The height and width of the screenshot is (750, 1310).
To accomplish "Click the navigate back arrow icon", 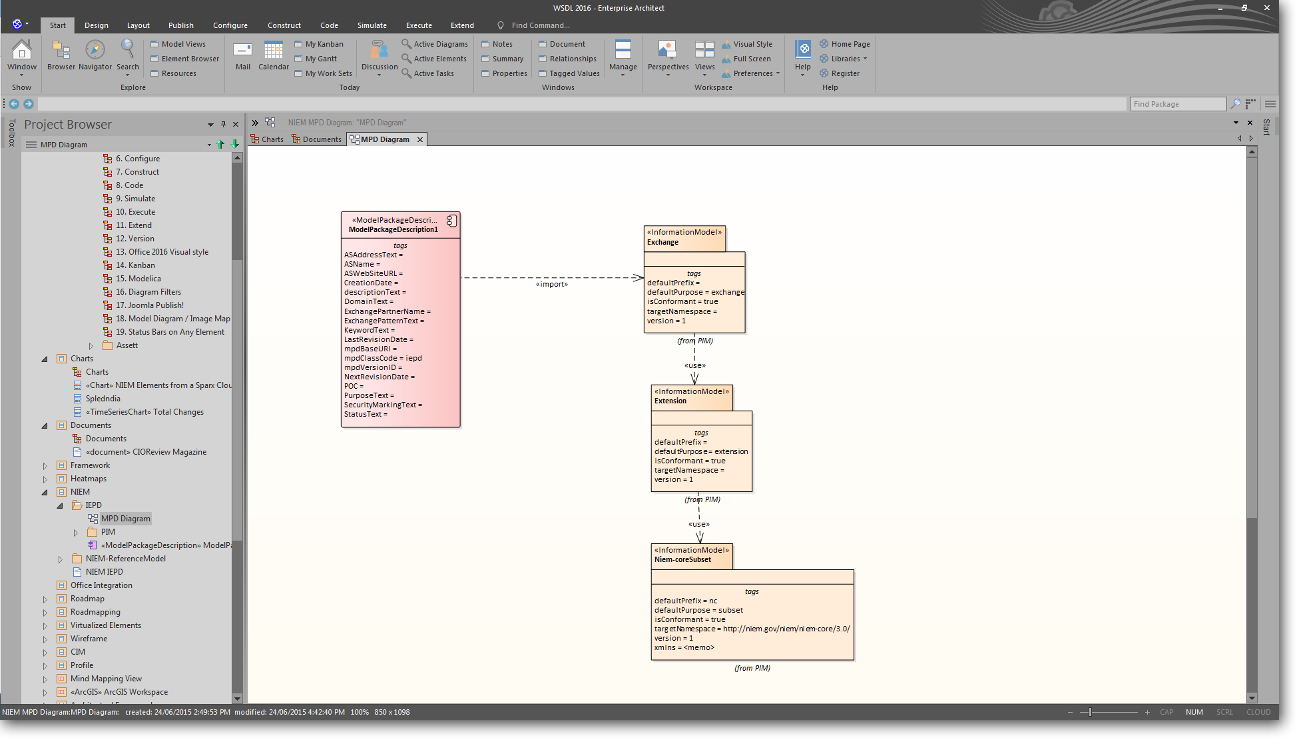I will click(x=14, y=104).
